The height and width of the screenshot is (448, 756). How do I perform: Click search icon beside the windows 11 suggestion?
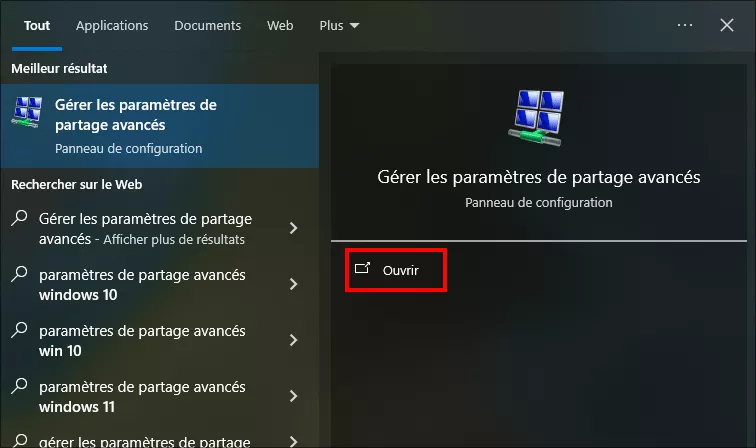(x=19, y=386)
